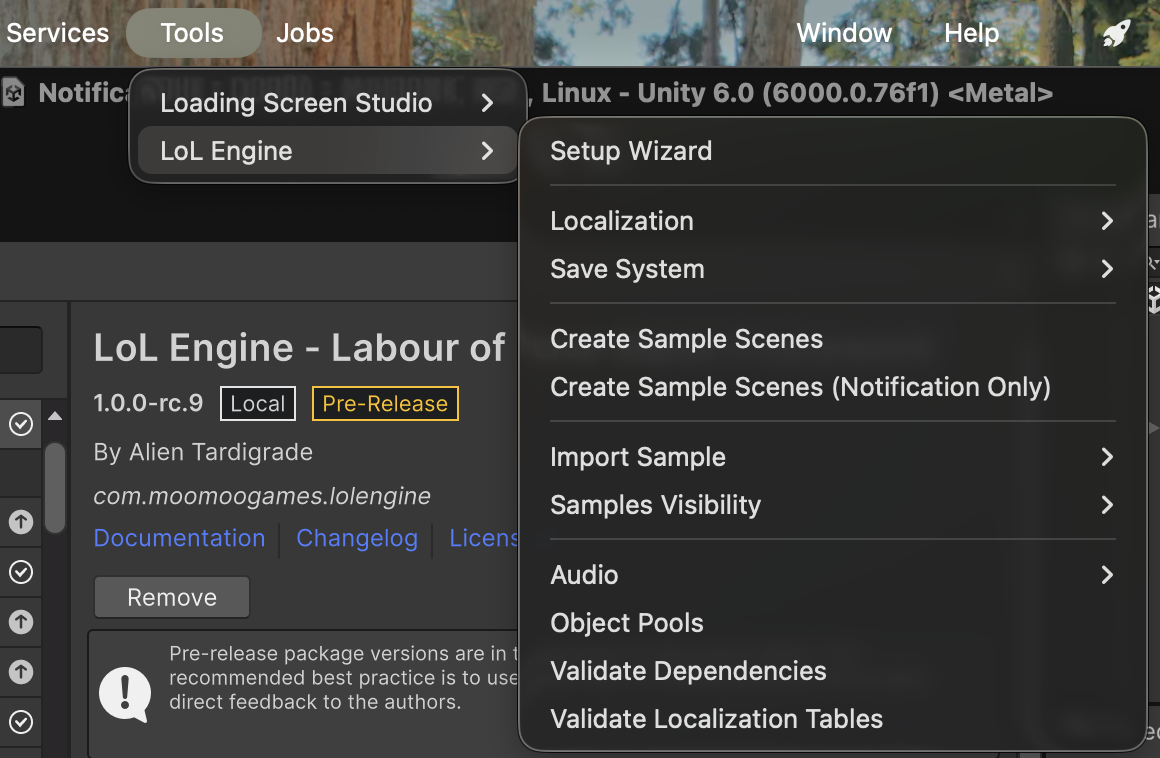This screenshot has width=1160, height=758.
Task: Click the Pre-Release tag
Action: click(x=385, y=404)
